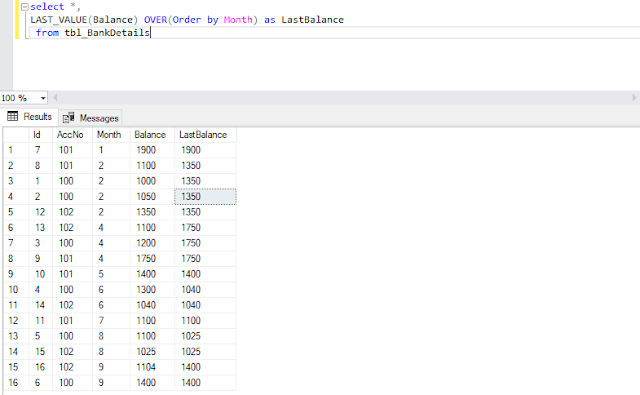
Task: Click Balance cell 1900 in row 1
Action: [152, 150]
